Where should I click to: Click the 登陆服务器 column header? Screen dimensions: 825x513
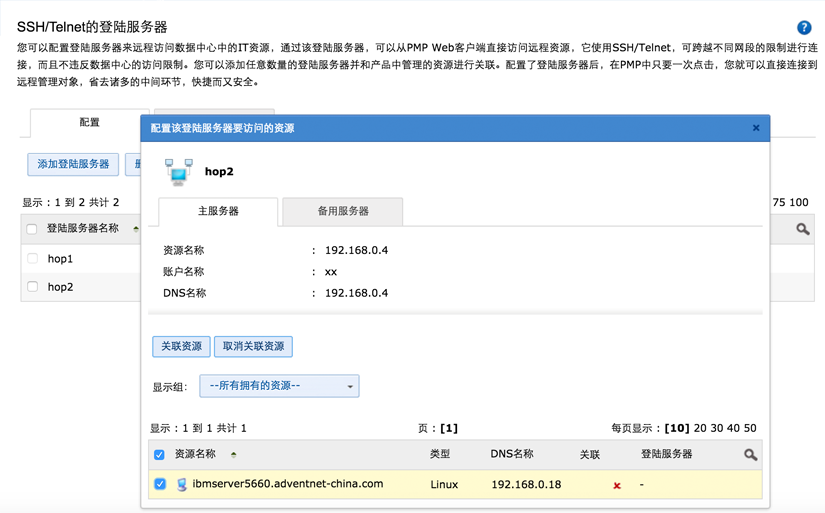pos(667,454)
